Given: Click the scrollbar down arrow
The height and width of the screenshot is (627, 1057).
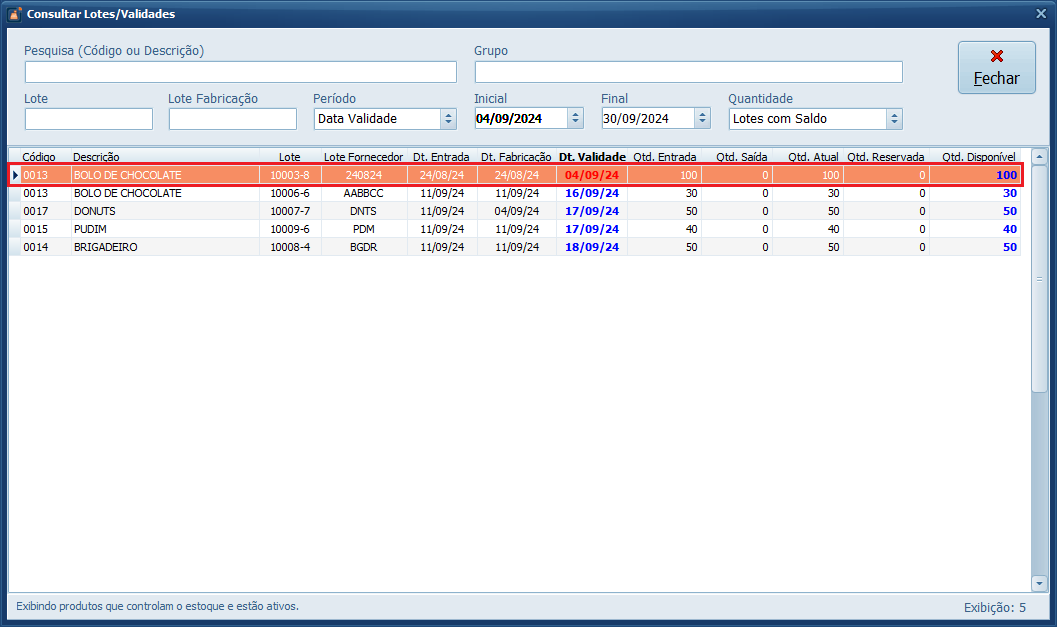Looking at the screenshot, I should (1039, 583).
